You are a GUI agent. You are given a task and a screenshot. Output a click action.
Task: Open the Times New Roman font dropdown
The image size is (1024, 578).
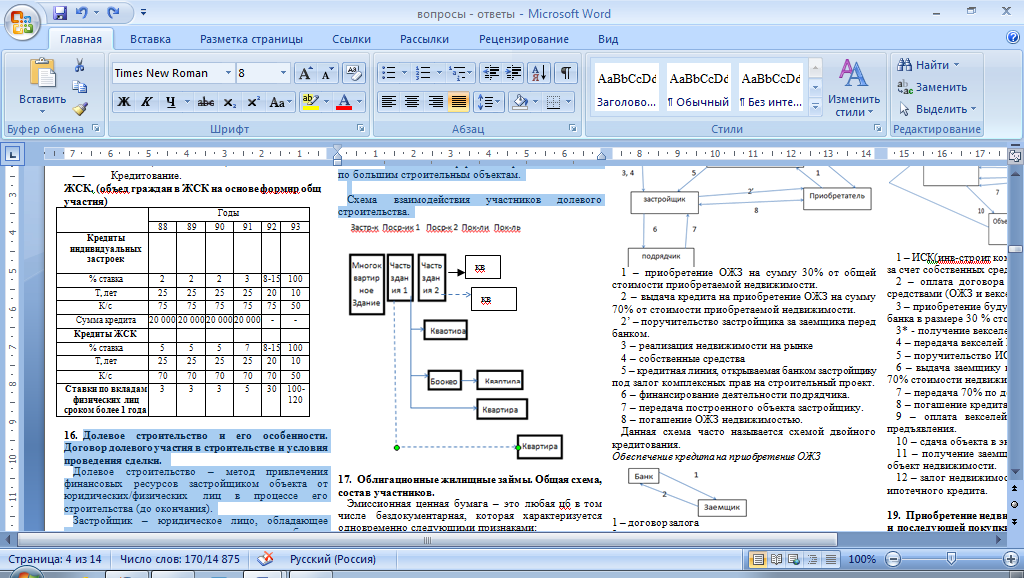pyautogui.click(x=228, y=73)
